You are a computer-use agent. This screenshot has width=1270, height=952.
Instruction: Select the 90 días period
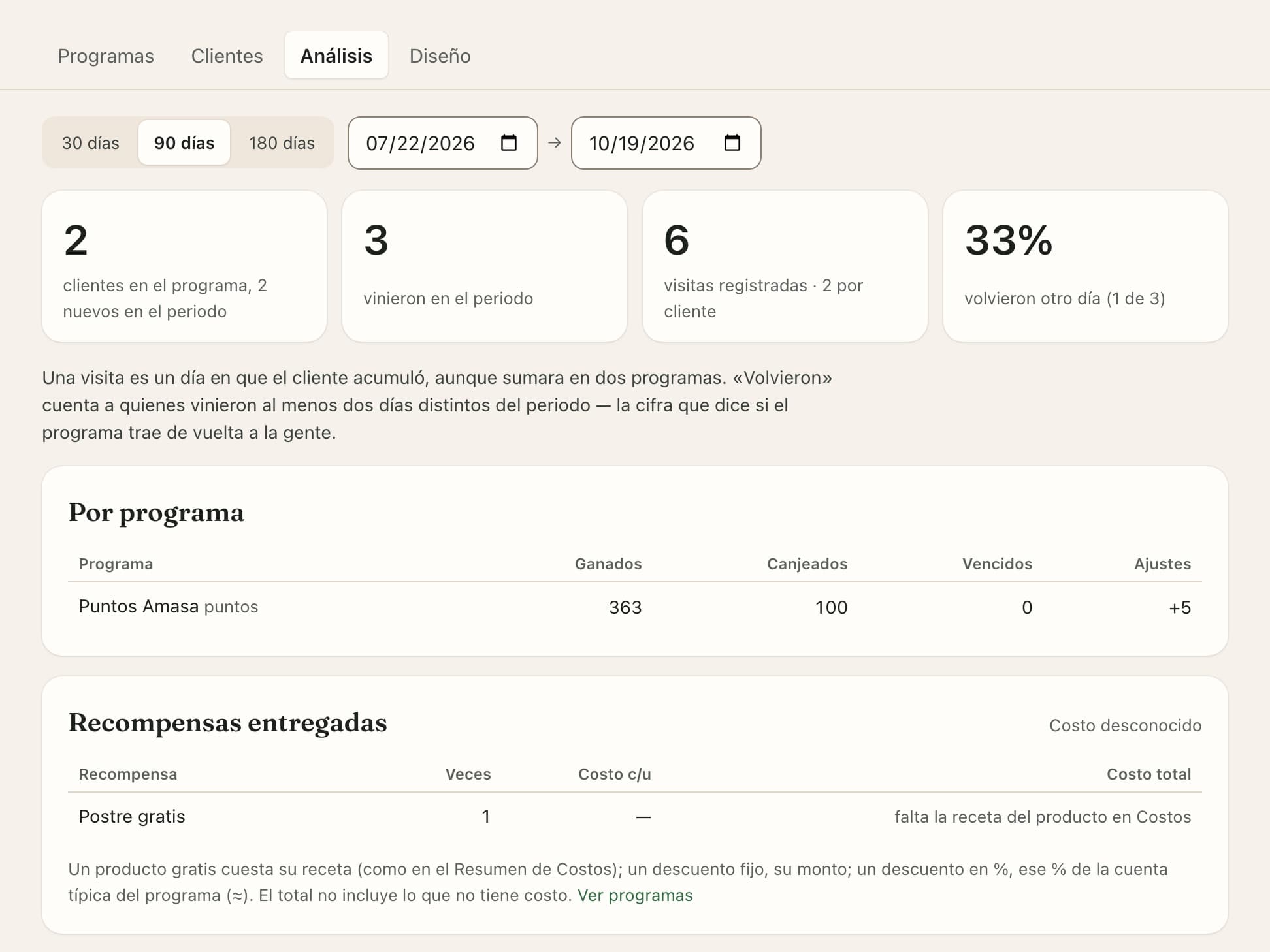[184, 143]
